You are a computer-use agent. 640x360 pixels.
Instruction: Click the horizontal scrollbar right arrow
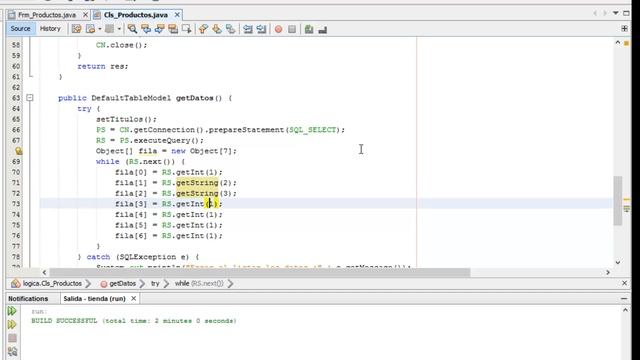(608, 272)
